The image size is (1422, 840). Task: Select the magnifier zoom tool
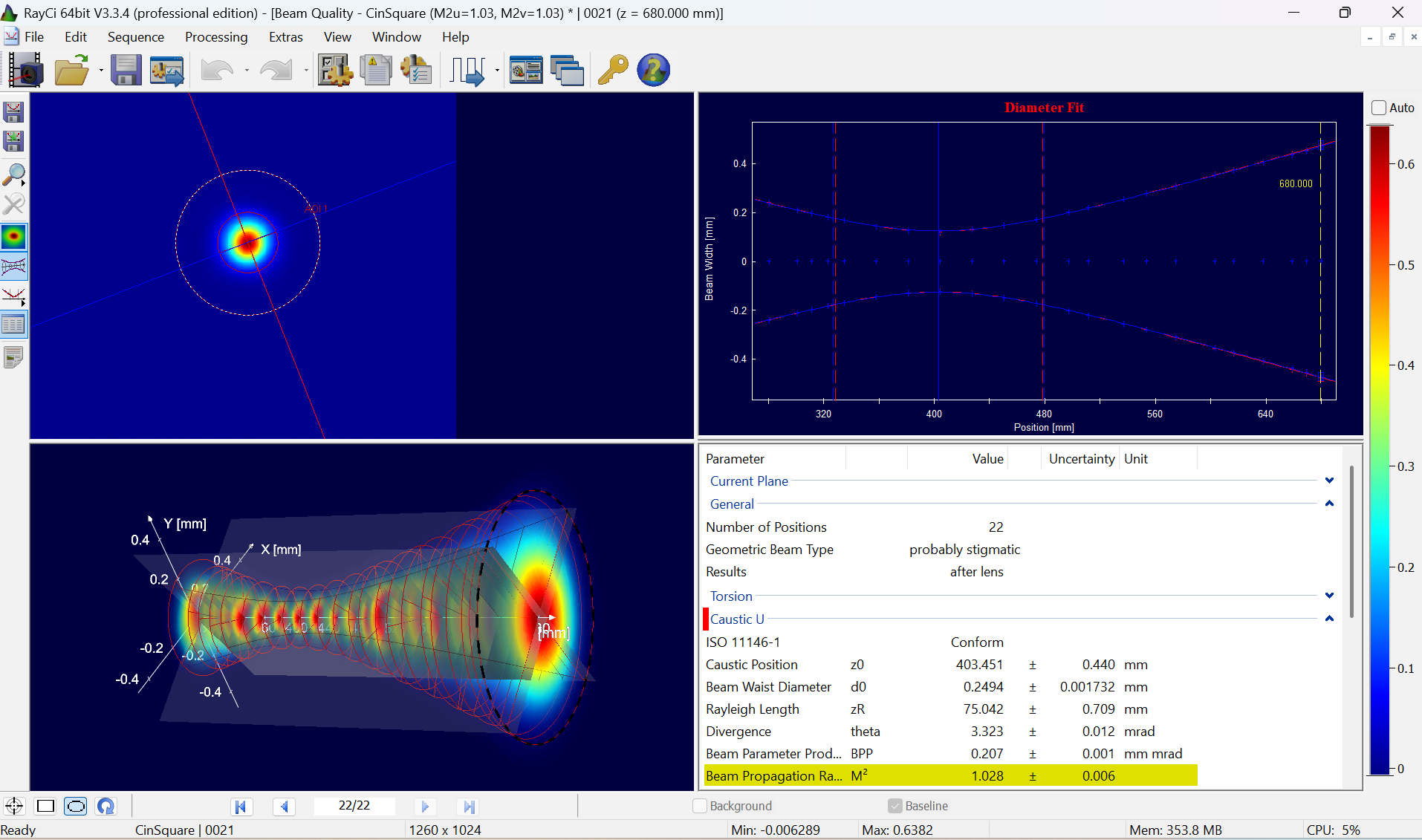[x=14, y=175]
